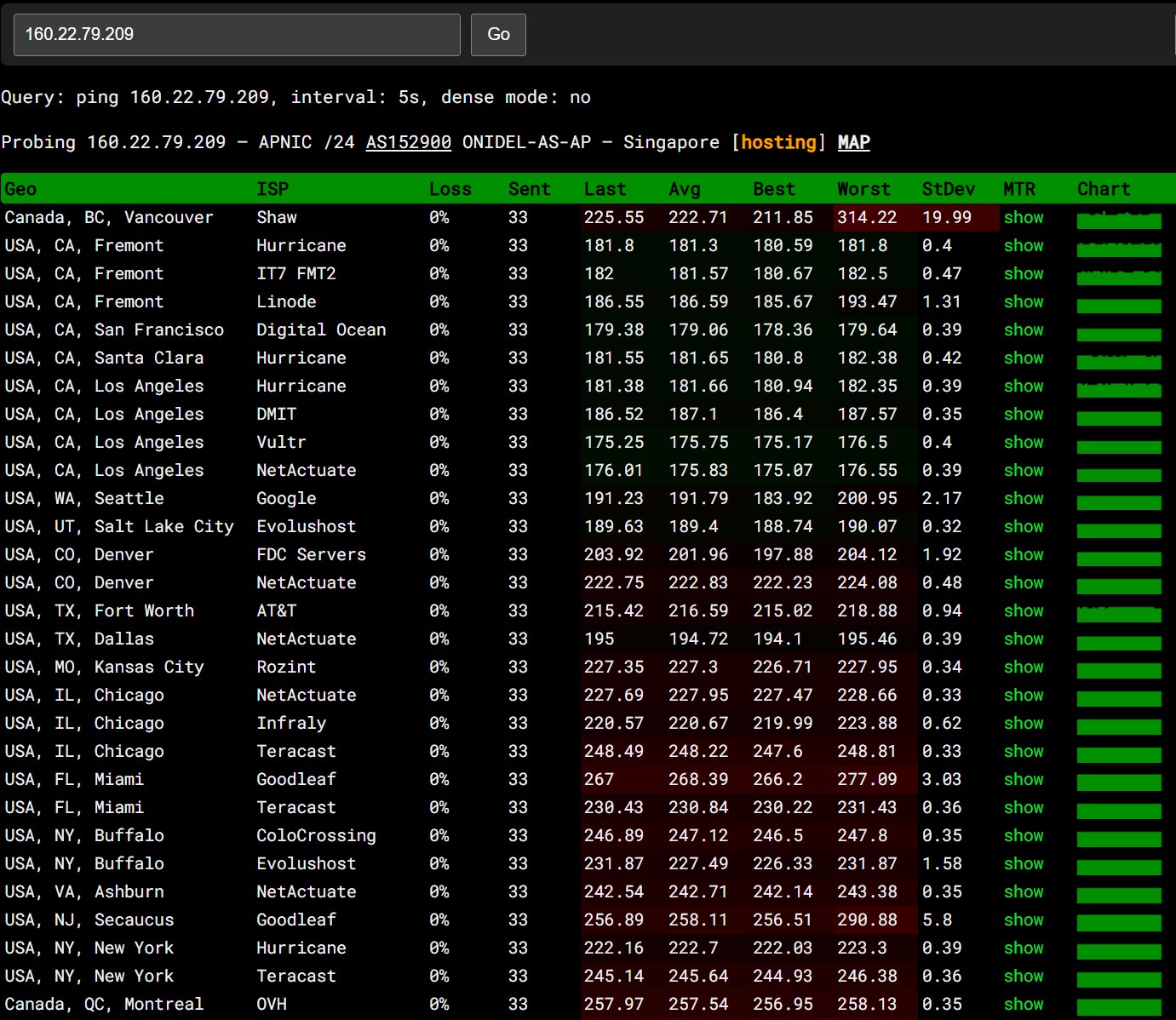This screenshot has width=1176, height=1020.
Task: Click the Best column header
Action: (774, 189)
